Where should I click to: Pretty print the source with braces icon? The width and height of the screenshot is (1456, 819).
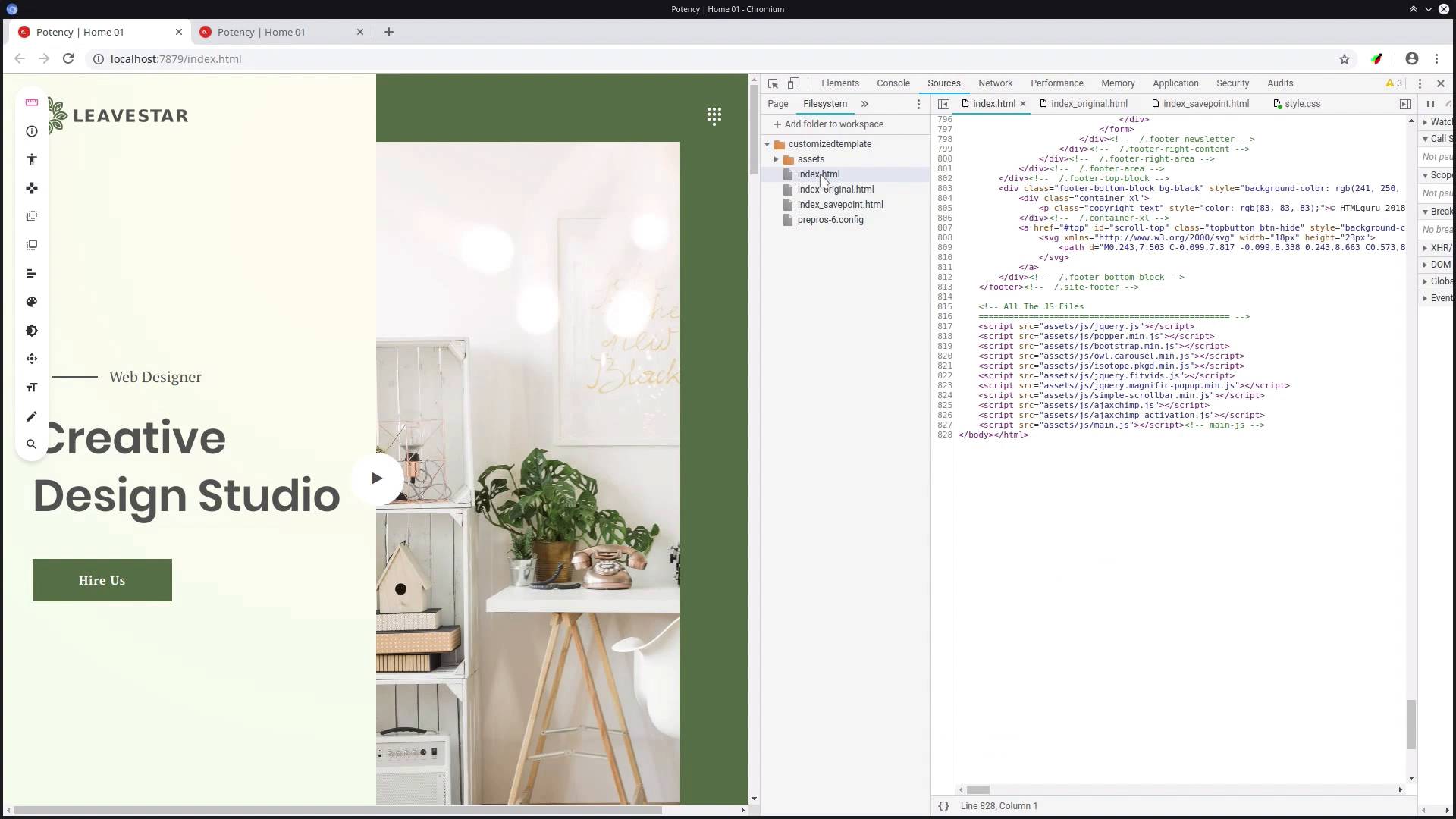click(x=943, y=806)
